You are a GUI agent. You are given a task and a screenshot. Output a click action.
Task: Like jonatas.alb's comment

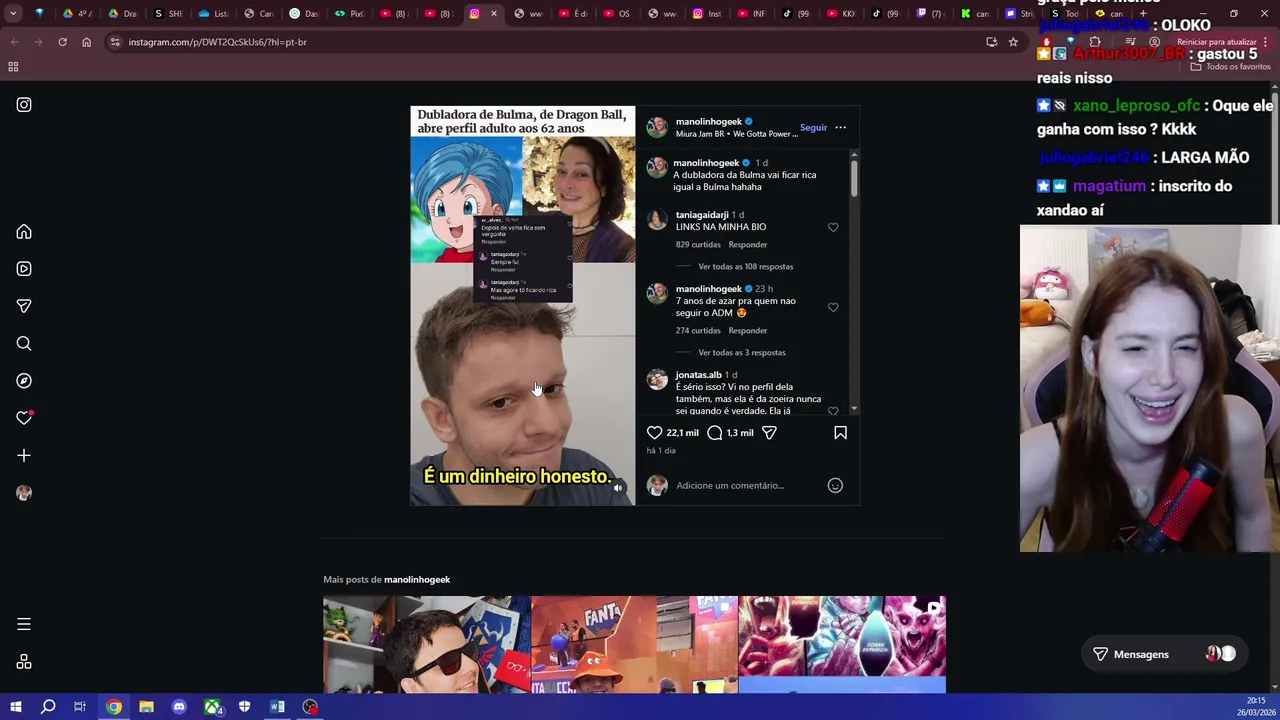(x=833, y=410)
